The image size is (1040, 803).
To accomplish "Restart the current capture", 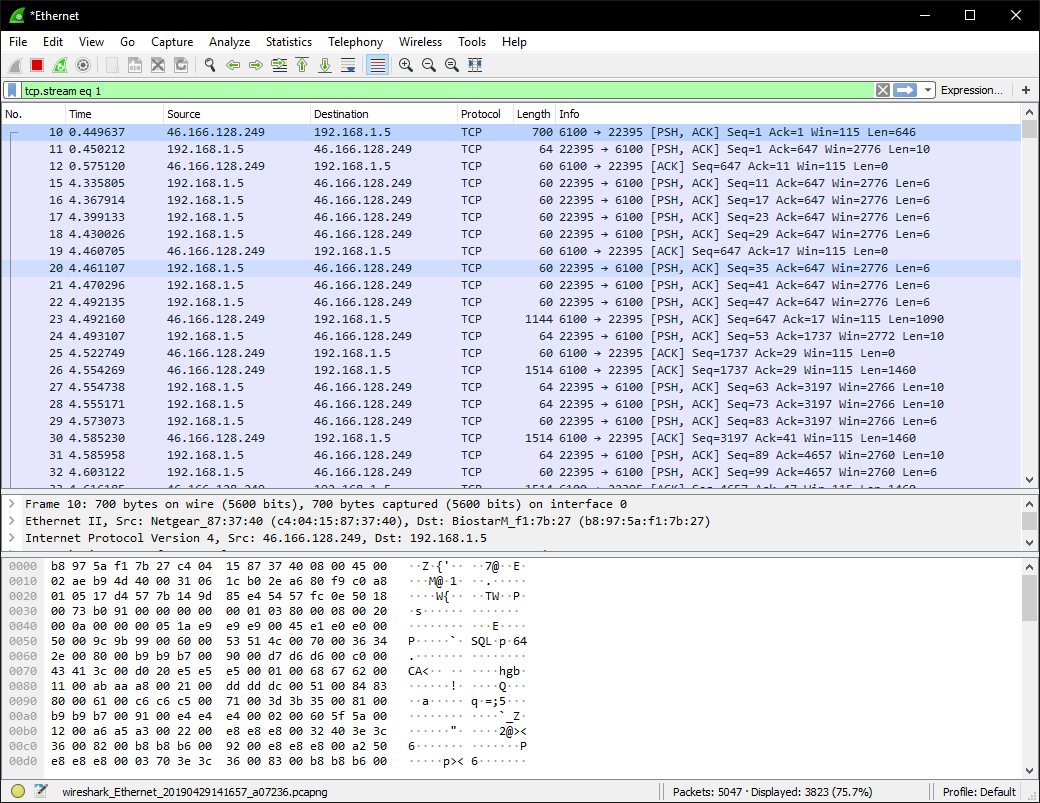I will [60, 65].
